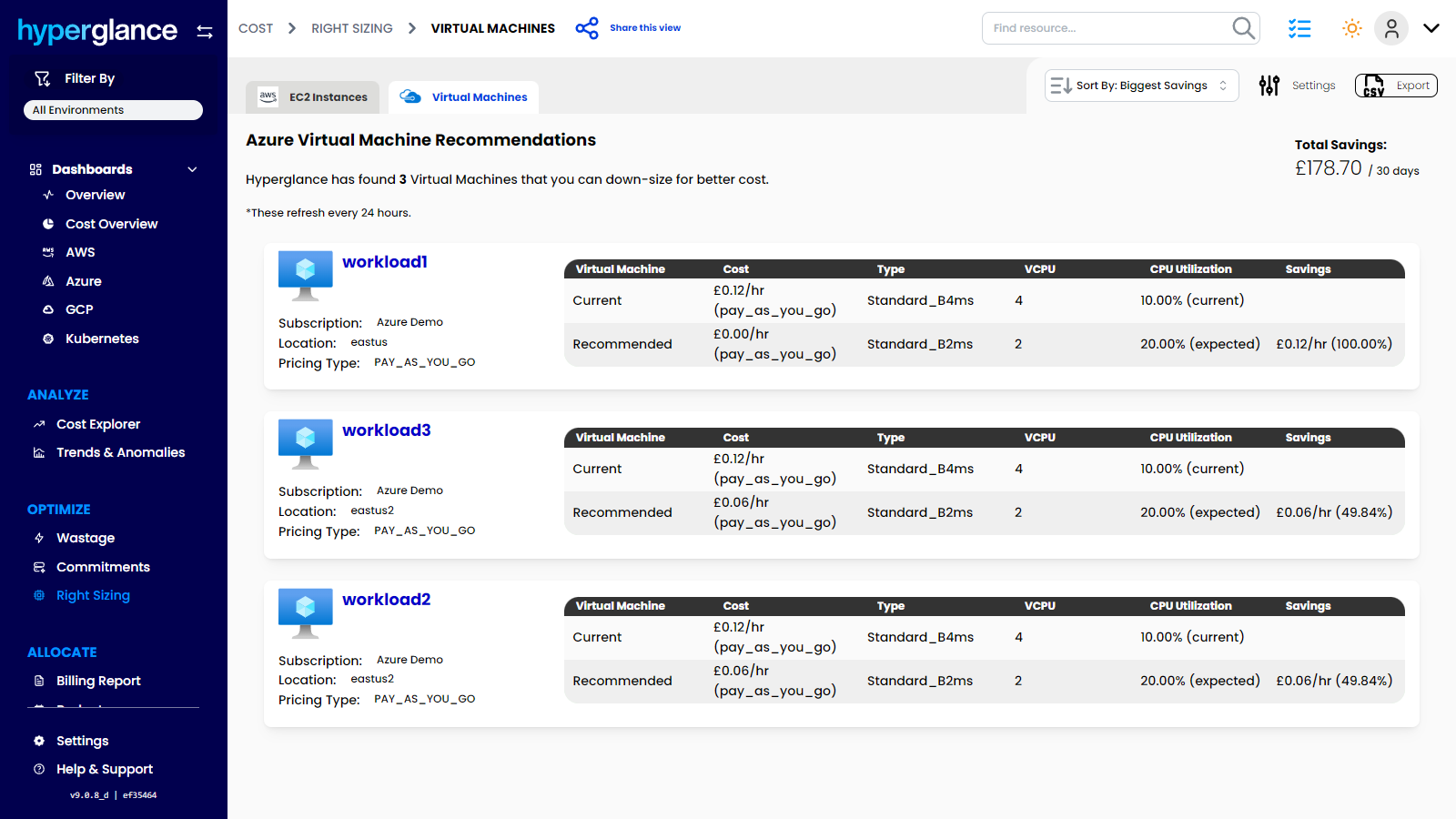Open the user profile avatar icon

(1390, 28)
